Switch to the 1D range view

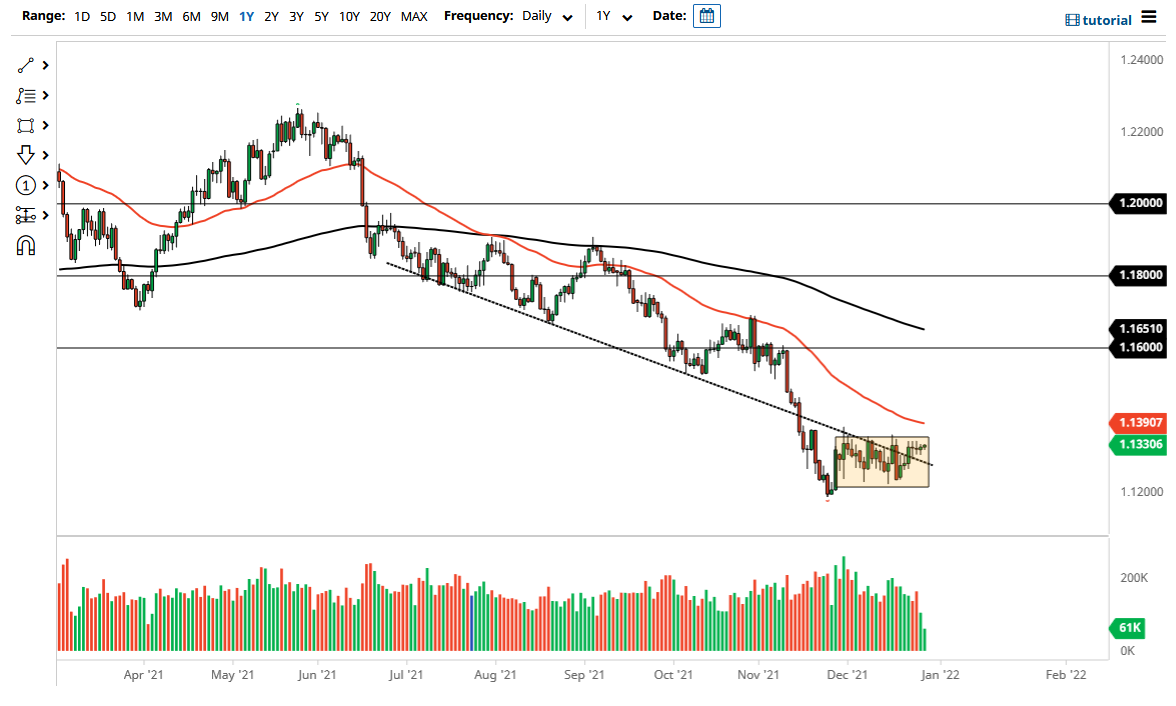click(81, 16)
